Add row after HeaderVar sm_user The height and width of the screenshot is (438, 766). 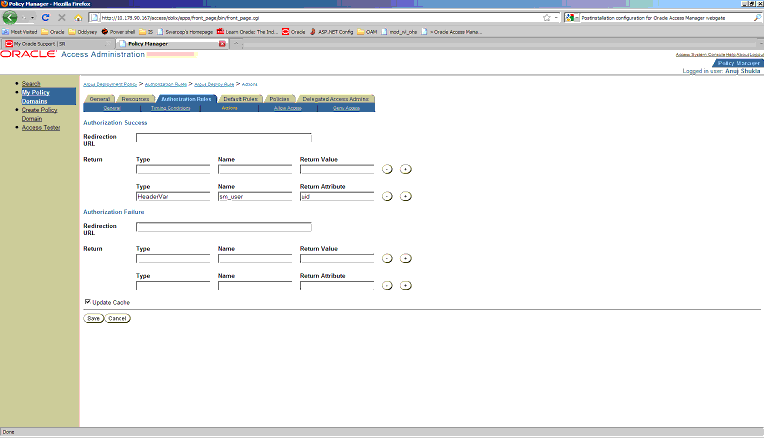405,196
